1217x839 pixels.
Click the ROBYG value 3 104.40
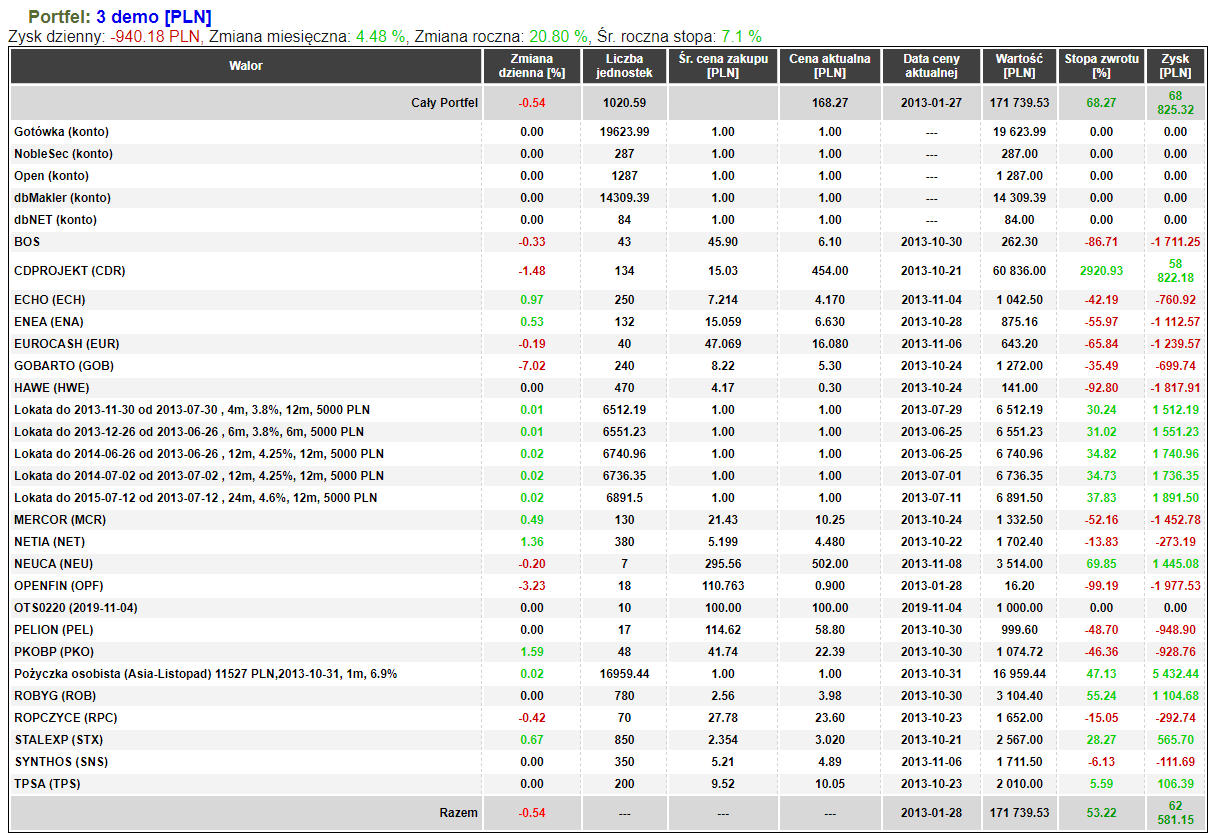pyautogui.click(x=1020, y=696)
